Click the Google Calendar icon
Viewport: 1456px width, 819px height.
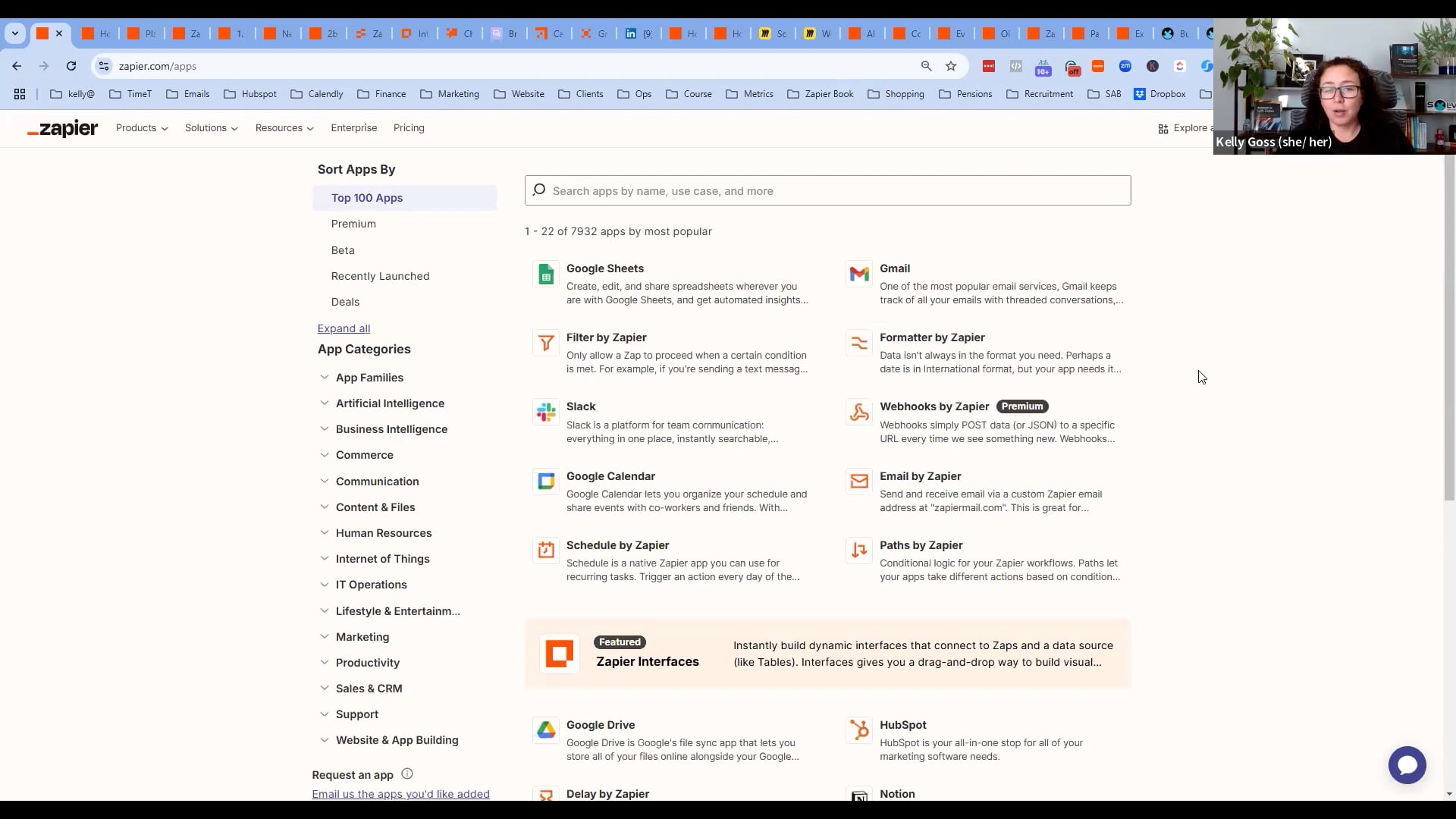point(546,482)
